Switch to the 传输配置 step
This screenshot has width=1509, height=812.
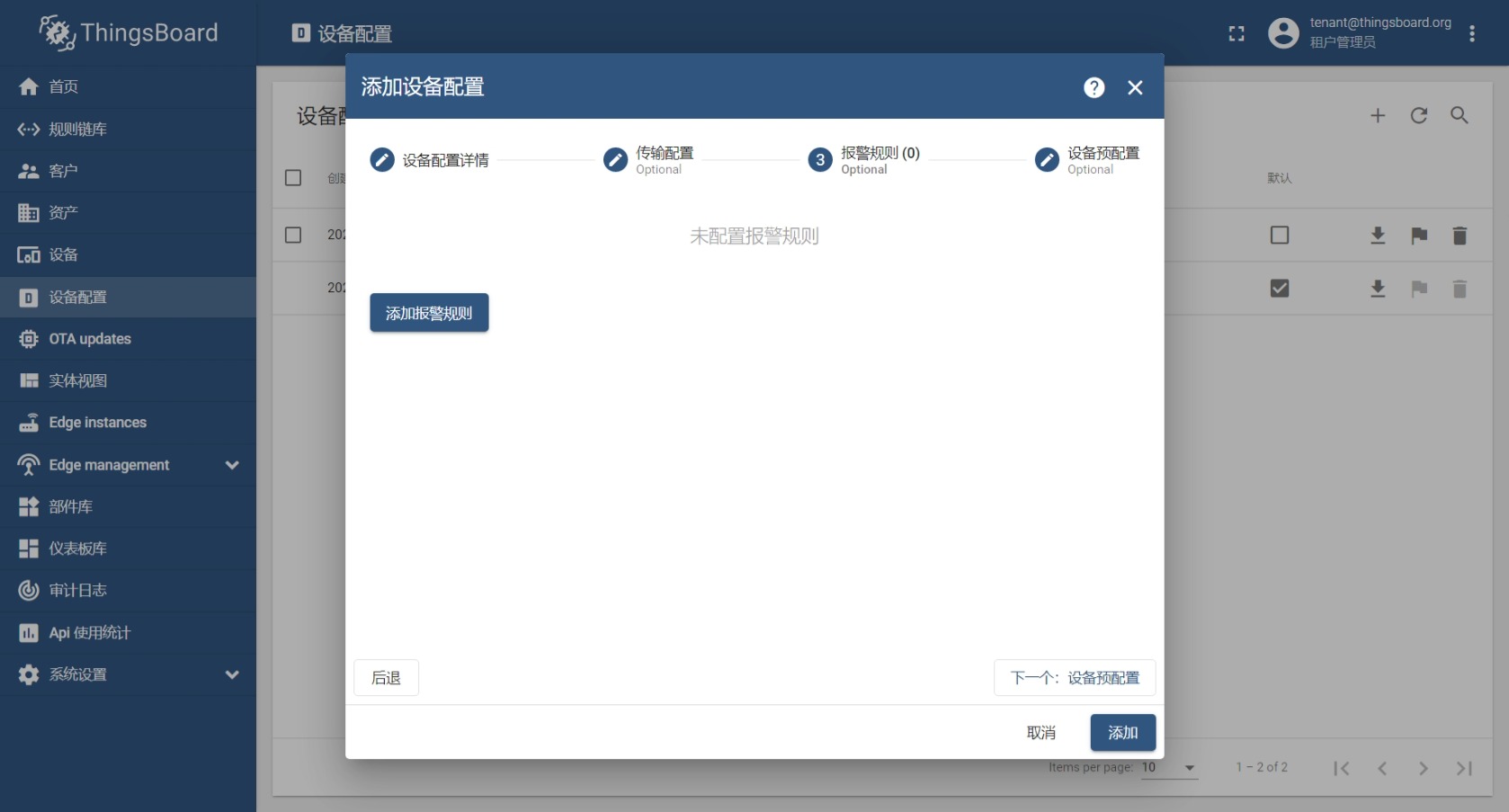pos(664,159)
